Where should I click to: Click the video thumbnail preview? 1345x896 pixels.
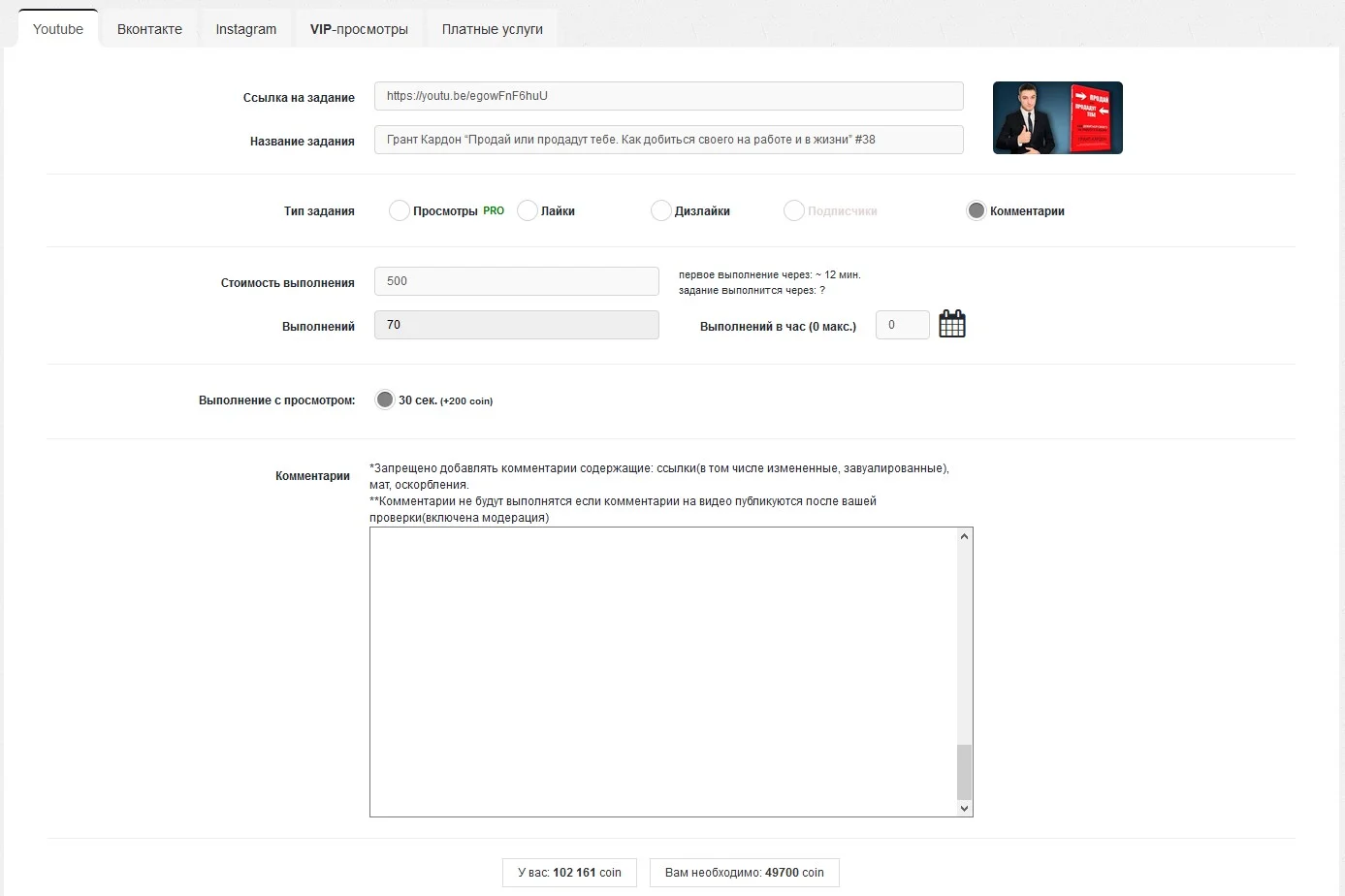(x=1058, y=117)
